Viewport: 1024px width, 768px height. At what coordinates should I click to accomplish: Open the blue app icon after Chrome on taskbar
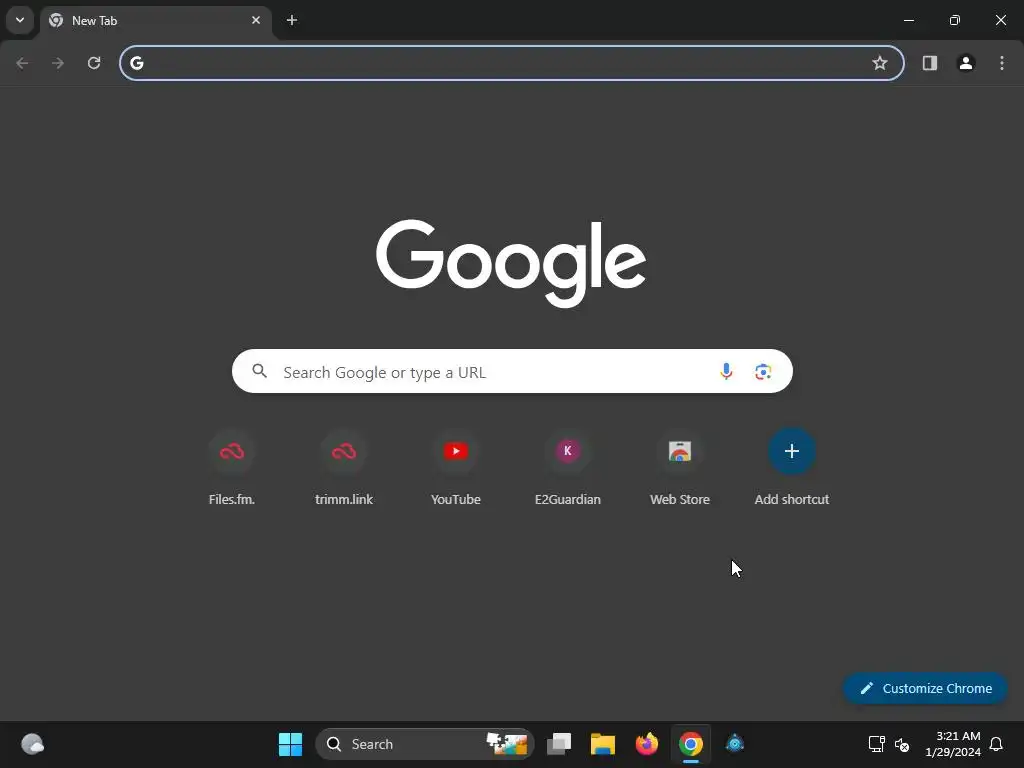[735, 744]
